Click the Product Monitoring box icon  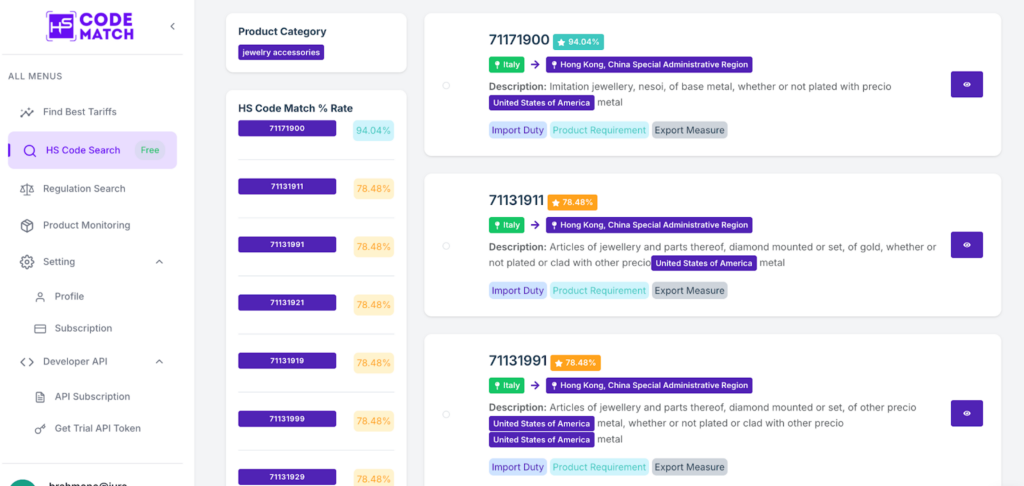pyautogui.click(x=26, y=226)
